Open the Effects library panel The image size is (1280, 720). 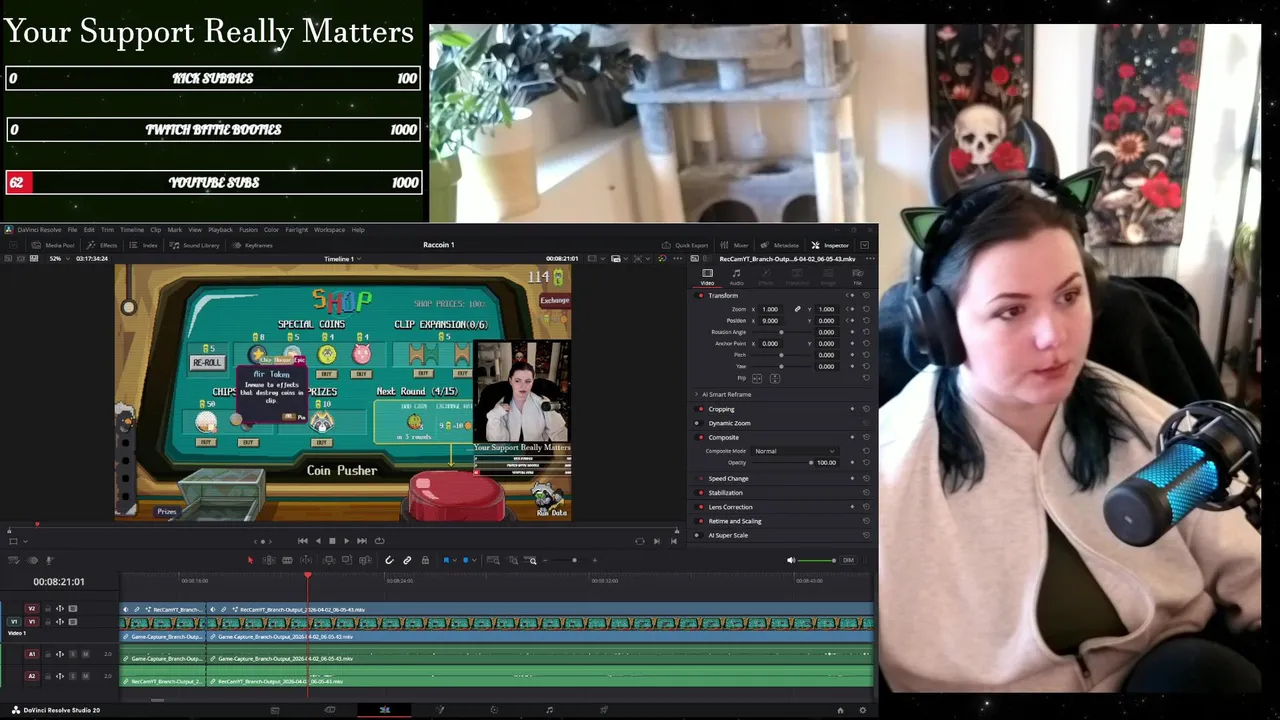[103, 245]
